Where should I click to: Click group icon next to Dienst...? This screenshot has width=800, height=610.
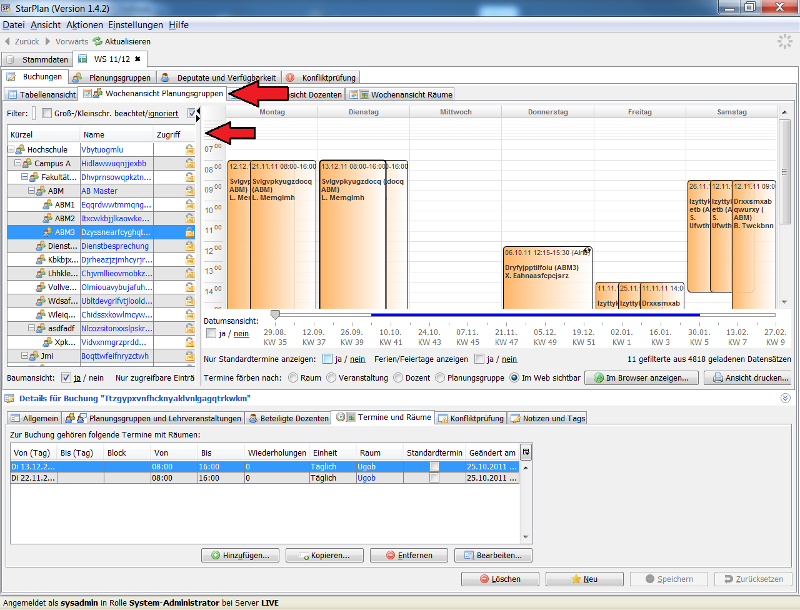click(x=41, y=246)
